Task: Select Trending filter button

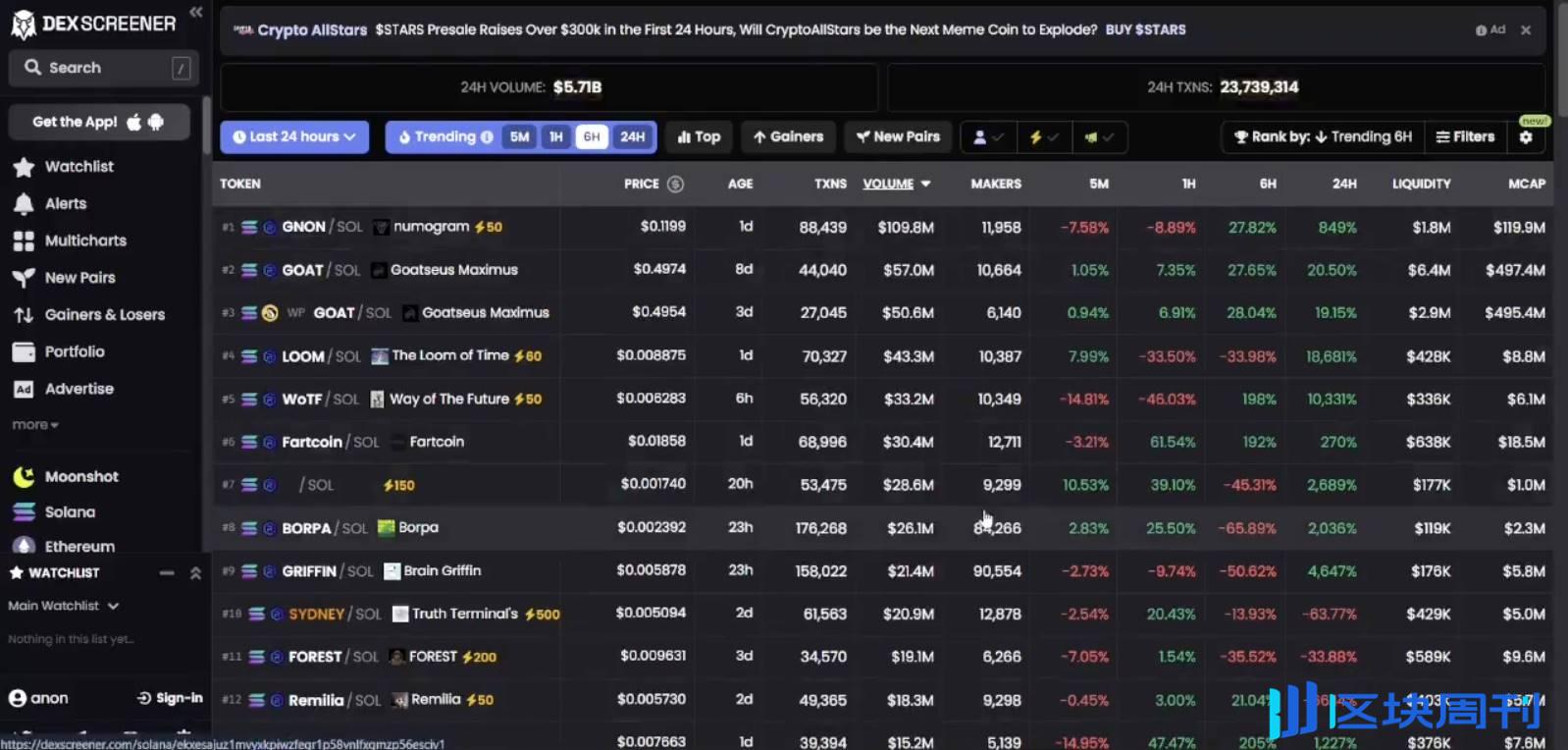Action: click(444, 137)
